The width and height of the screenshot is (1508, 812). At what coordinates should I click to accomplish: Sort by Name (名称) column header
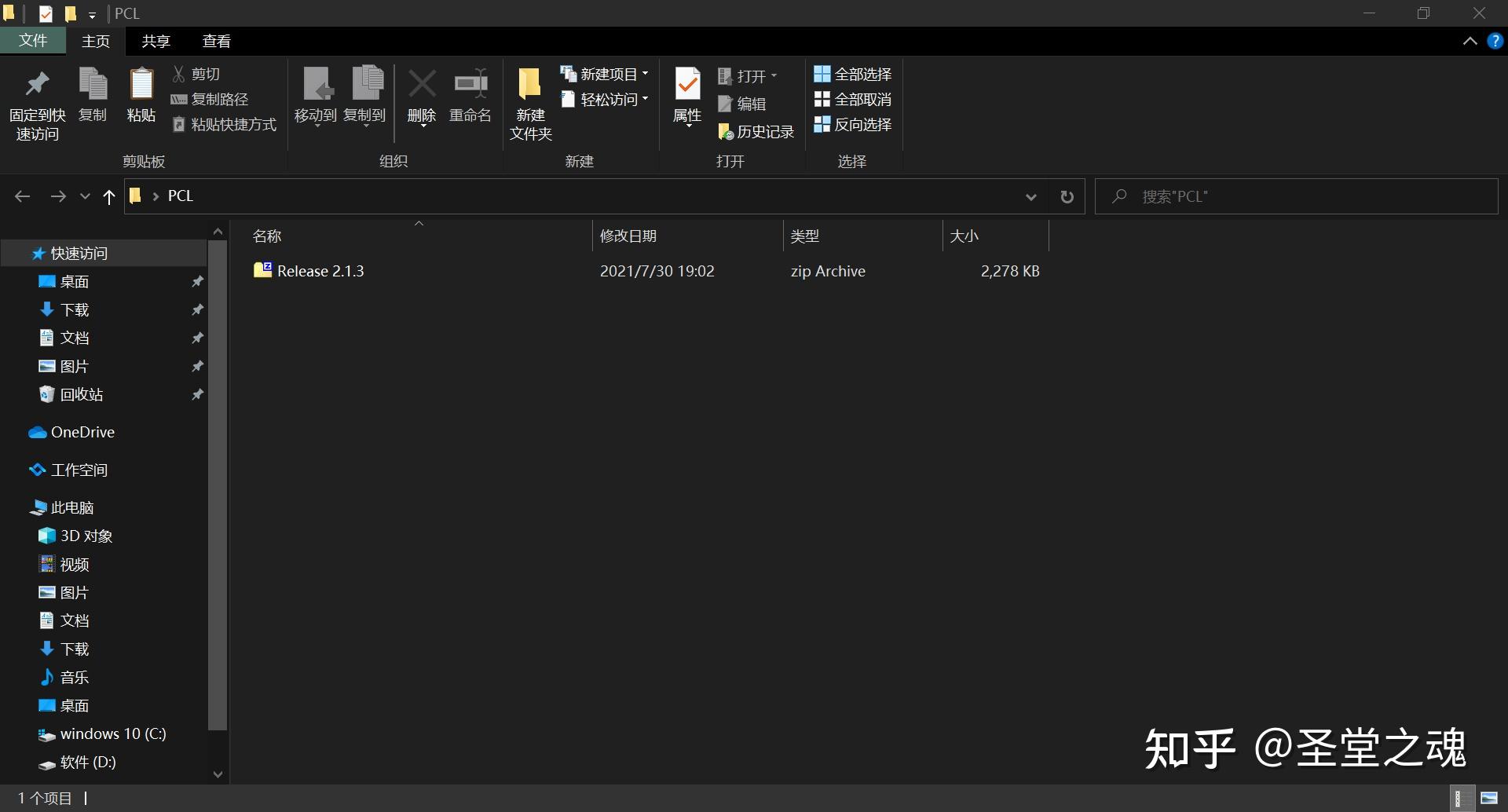pos(419,236)
